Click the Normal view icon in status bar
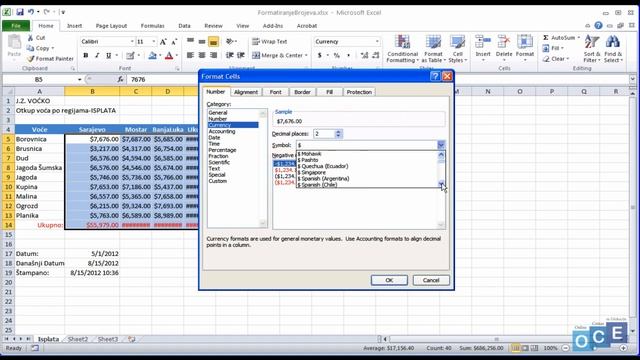640x360 pixels. [516, 348]
